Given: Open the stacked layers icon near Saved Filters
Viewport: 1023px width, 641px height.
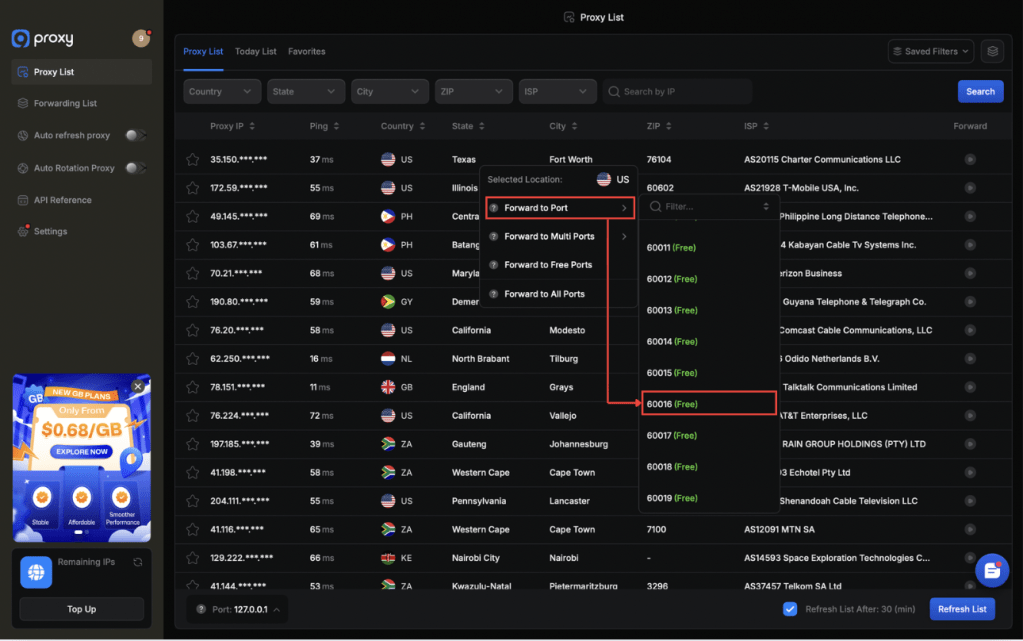Looking at the screenshot, I should coord(991,51).
